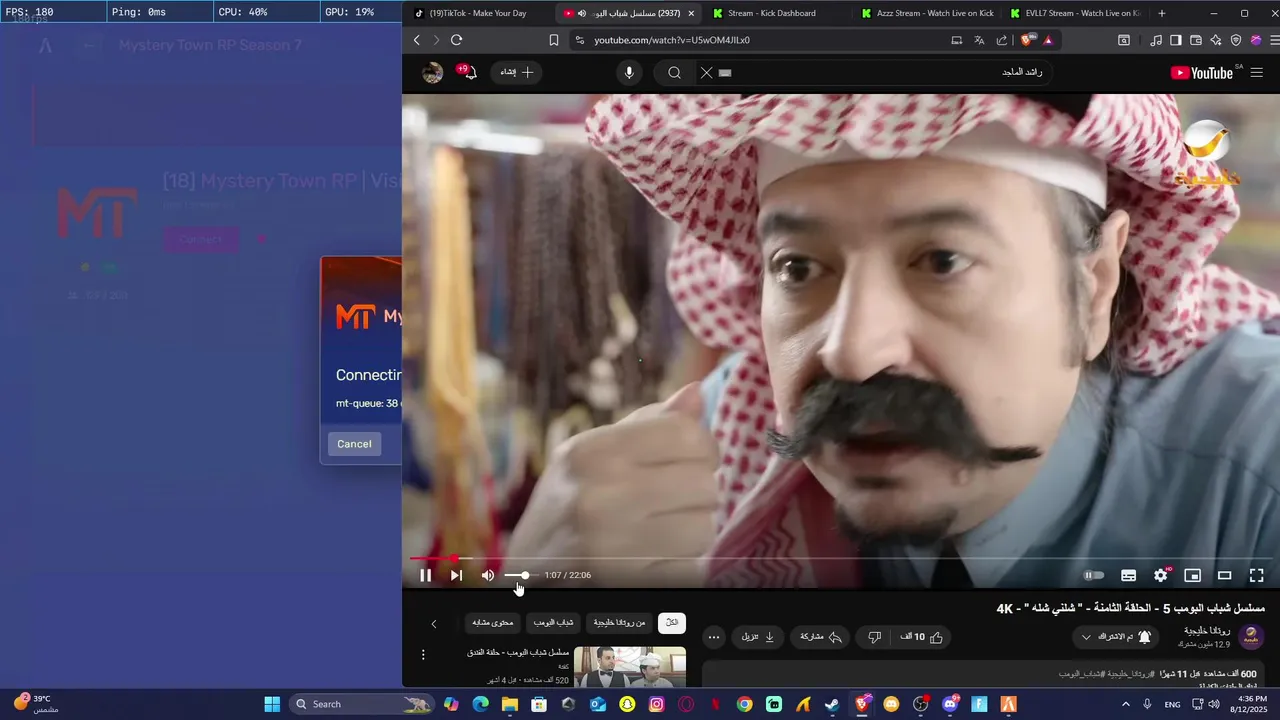The image size is (1280, 720).
Task: Adjust the video volume slider
Action: point(521,575)
